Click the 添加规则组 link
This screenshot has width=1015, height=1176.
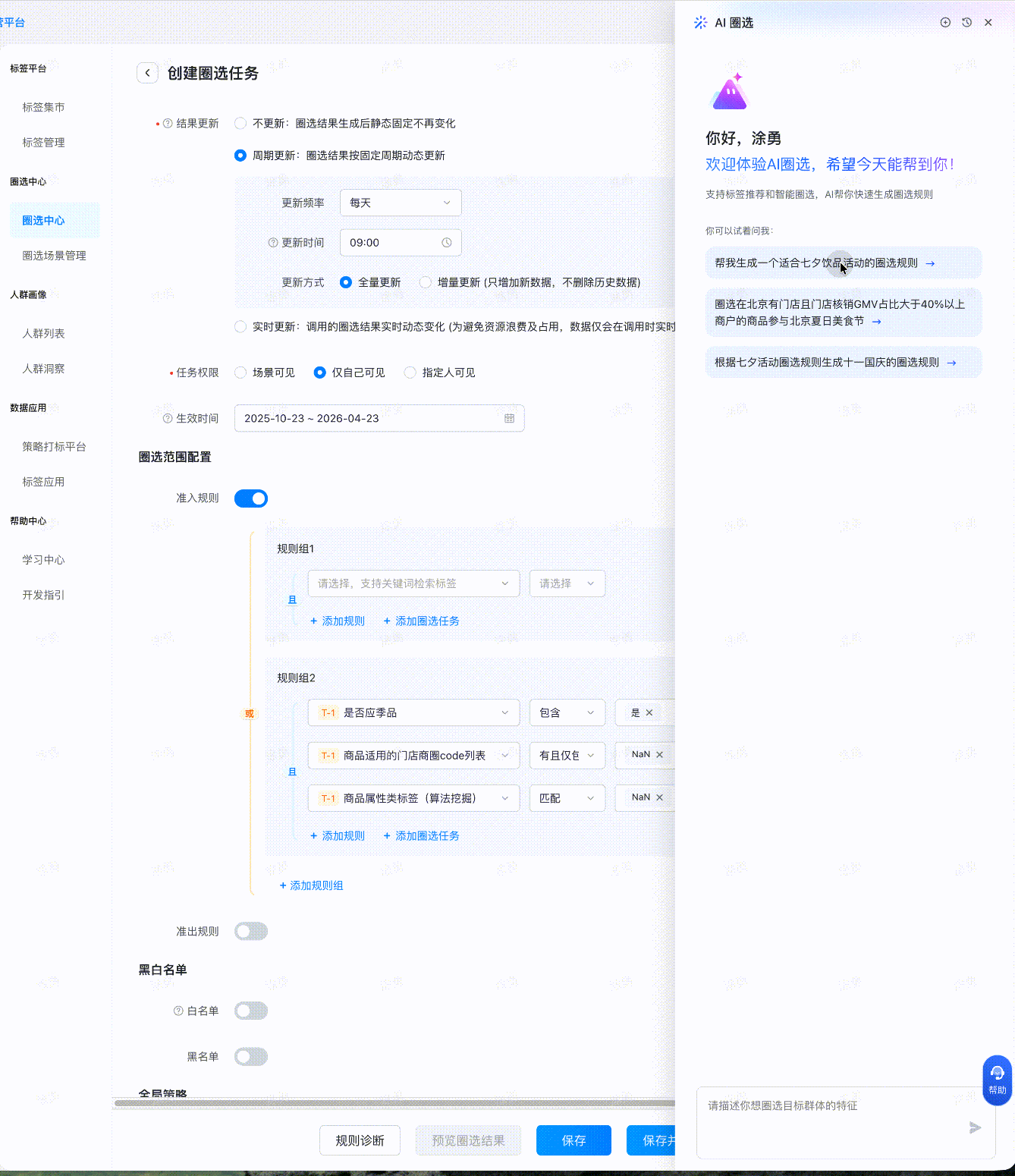pyautogui.click(x=311, y=885)
